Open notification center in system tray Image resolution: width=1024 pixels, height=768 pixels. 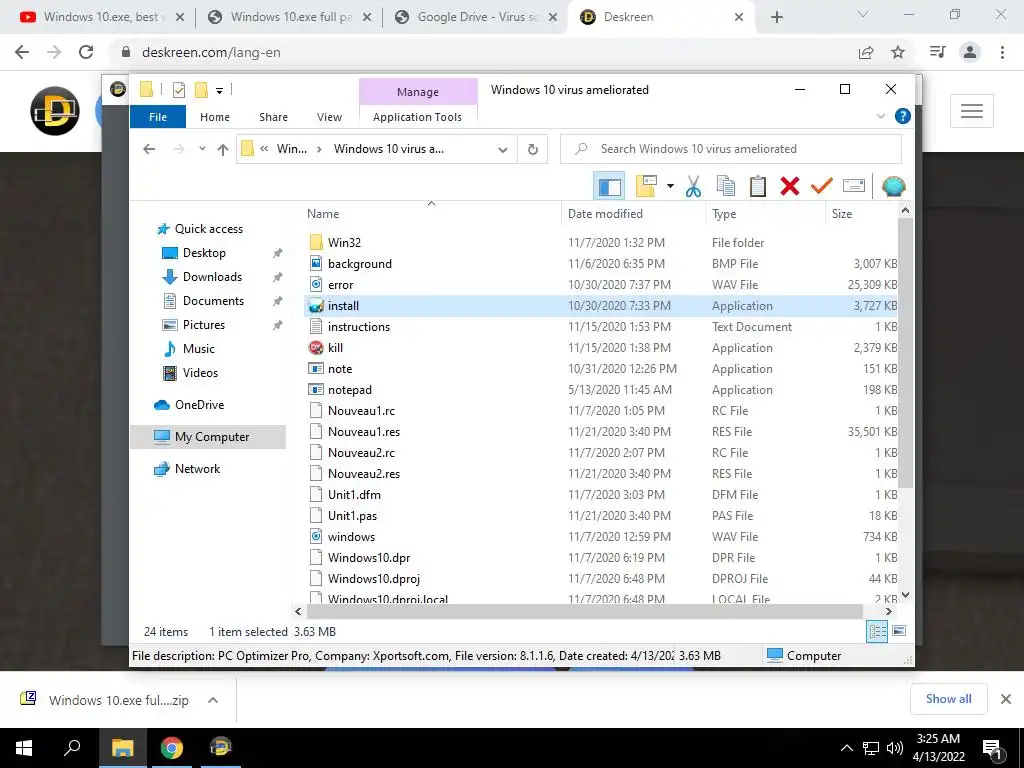coord(993,748)
